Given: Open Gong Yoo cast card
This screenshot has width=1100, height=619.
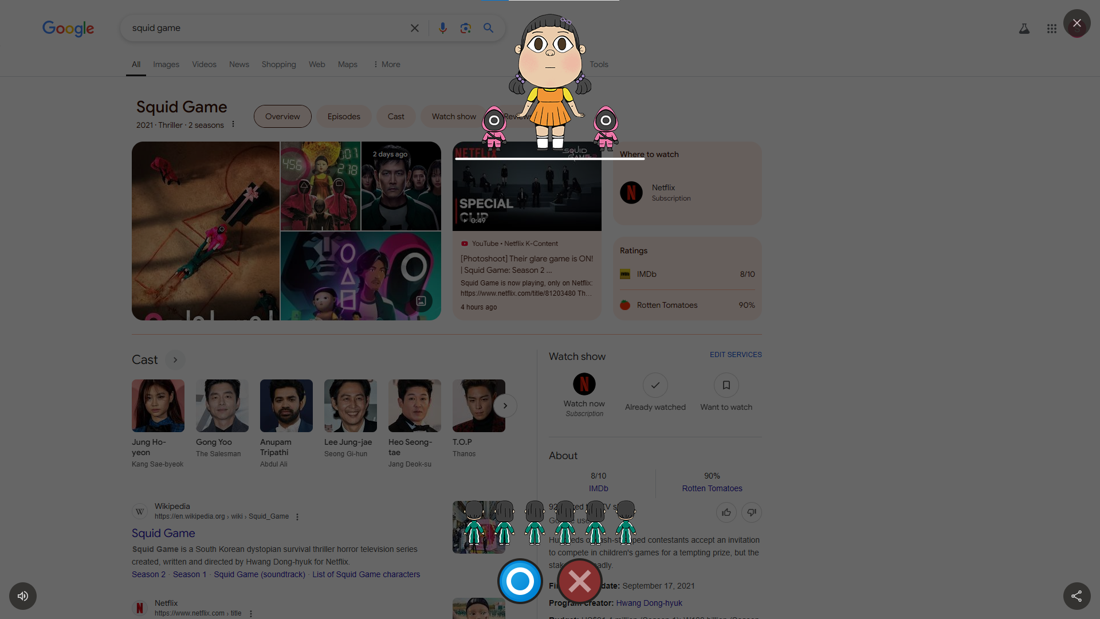Looking at the screenshot, I should click(x=222, y=419).
